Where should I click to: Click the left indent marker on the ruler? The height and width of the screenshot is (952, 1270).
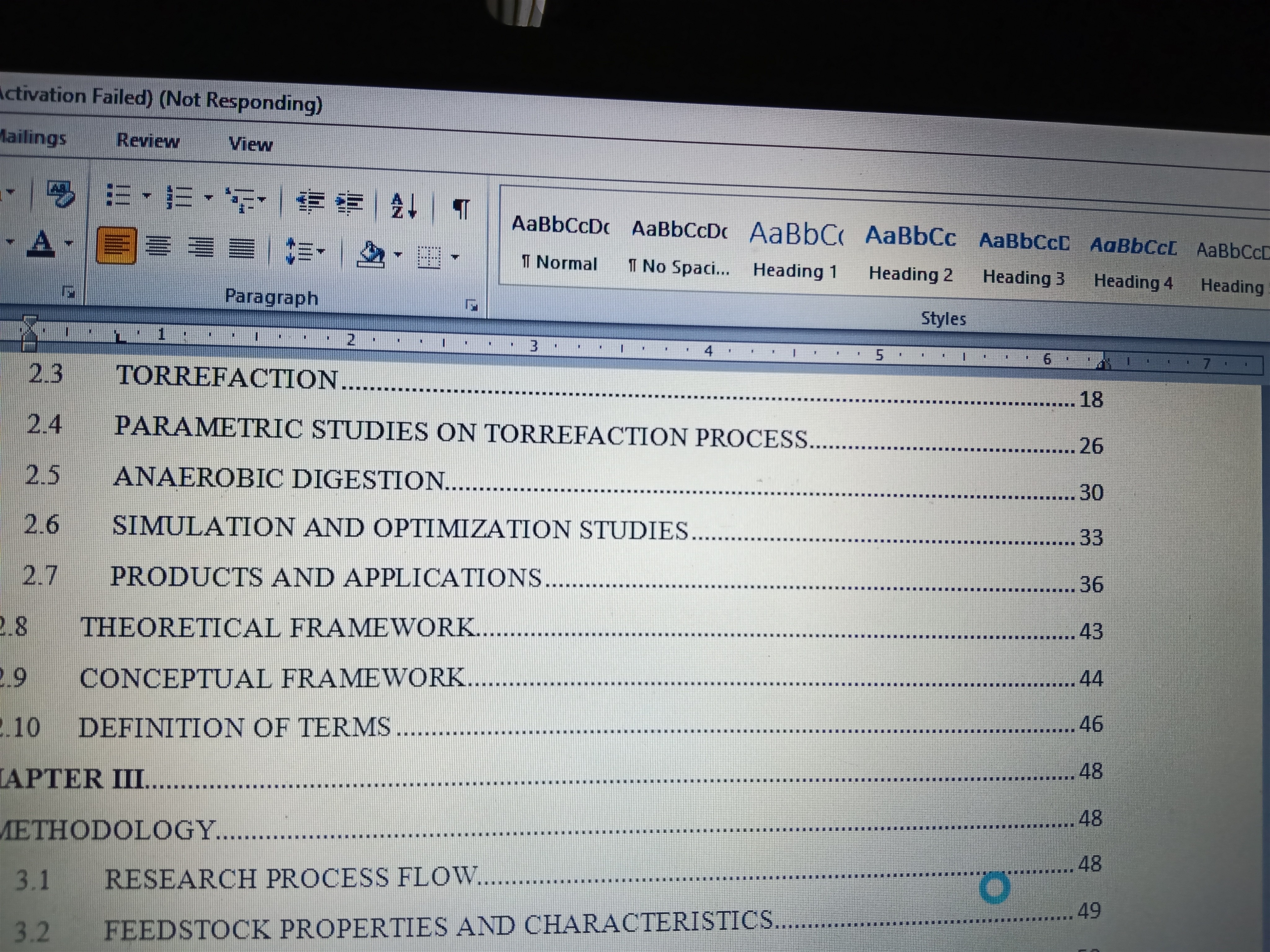[29, 333]
